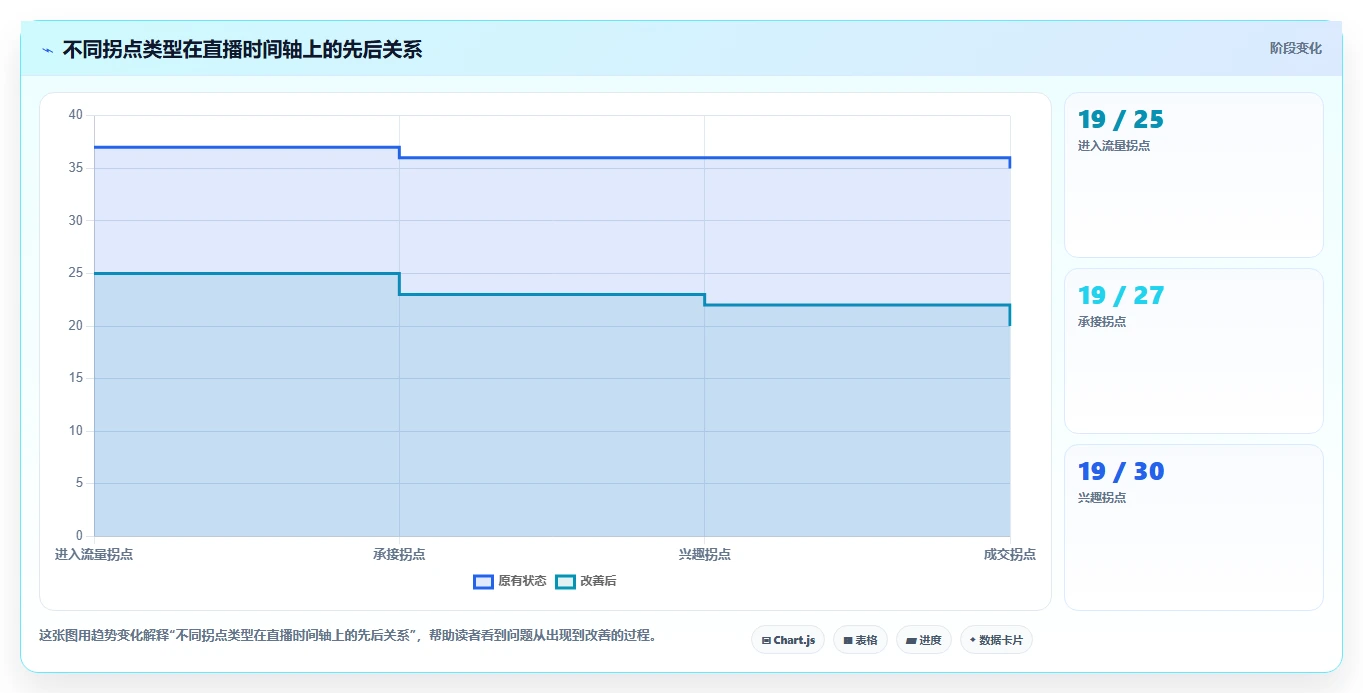1363x693 pixels.
Task: Click the chart description sentence below the chart
Action: pos(348,635)
